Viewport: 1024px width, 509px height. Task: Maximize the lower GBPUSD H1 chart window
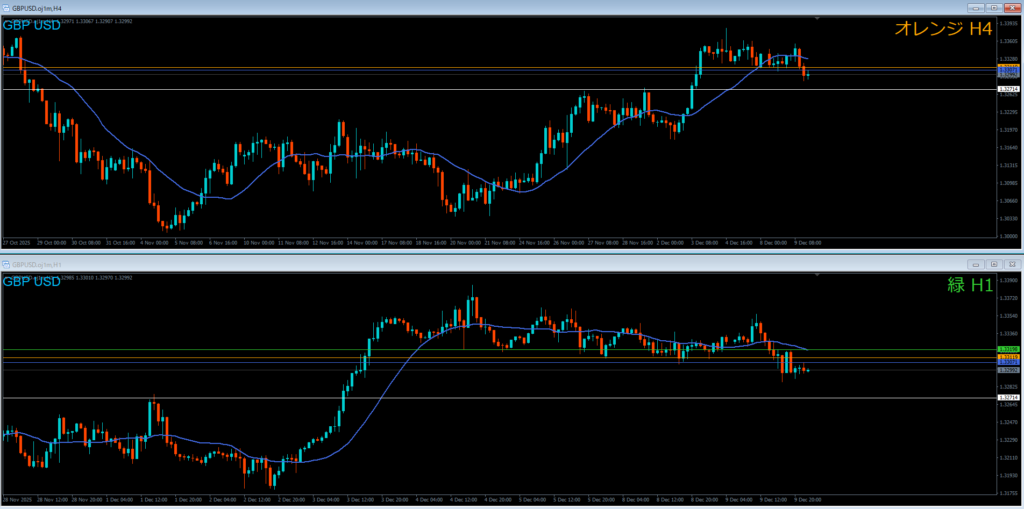[994, 264]
